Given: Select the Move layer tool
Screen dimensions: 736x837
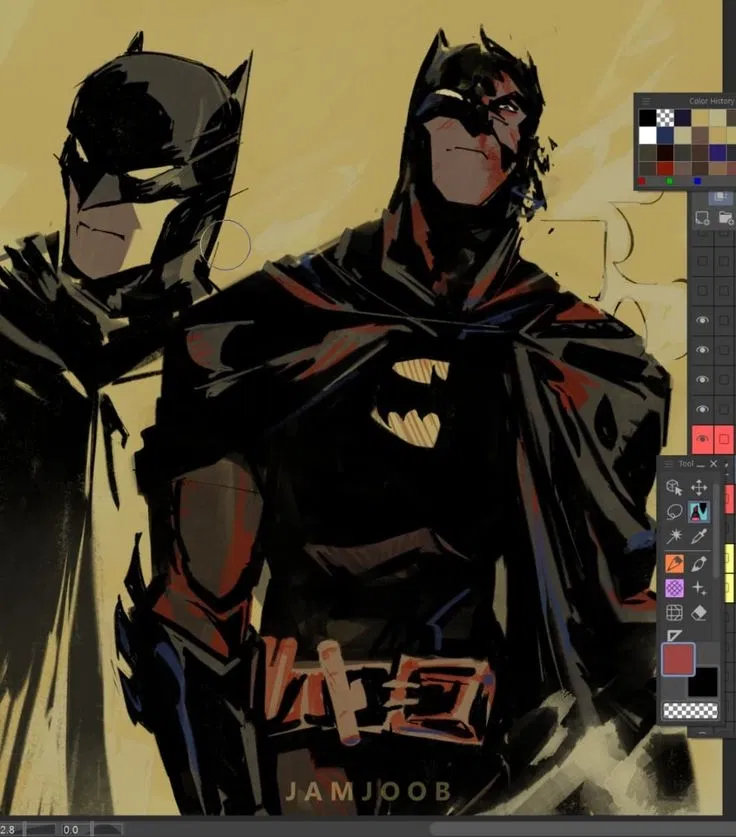Looking at the screenshot, I should coord(699,487).
